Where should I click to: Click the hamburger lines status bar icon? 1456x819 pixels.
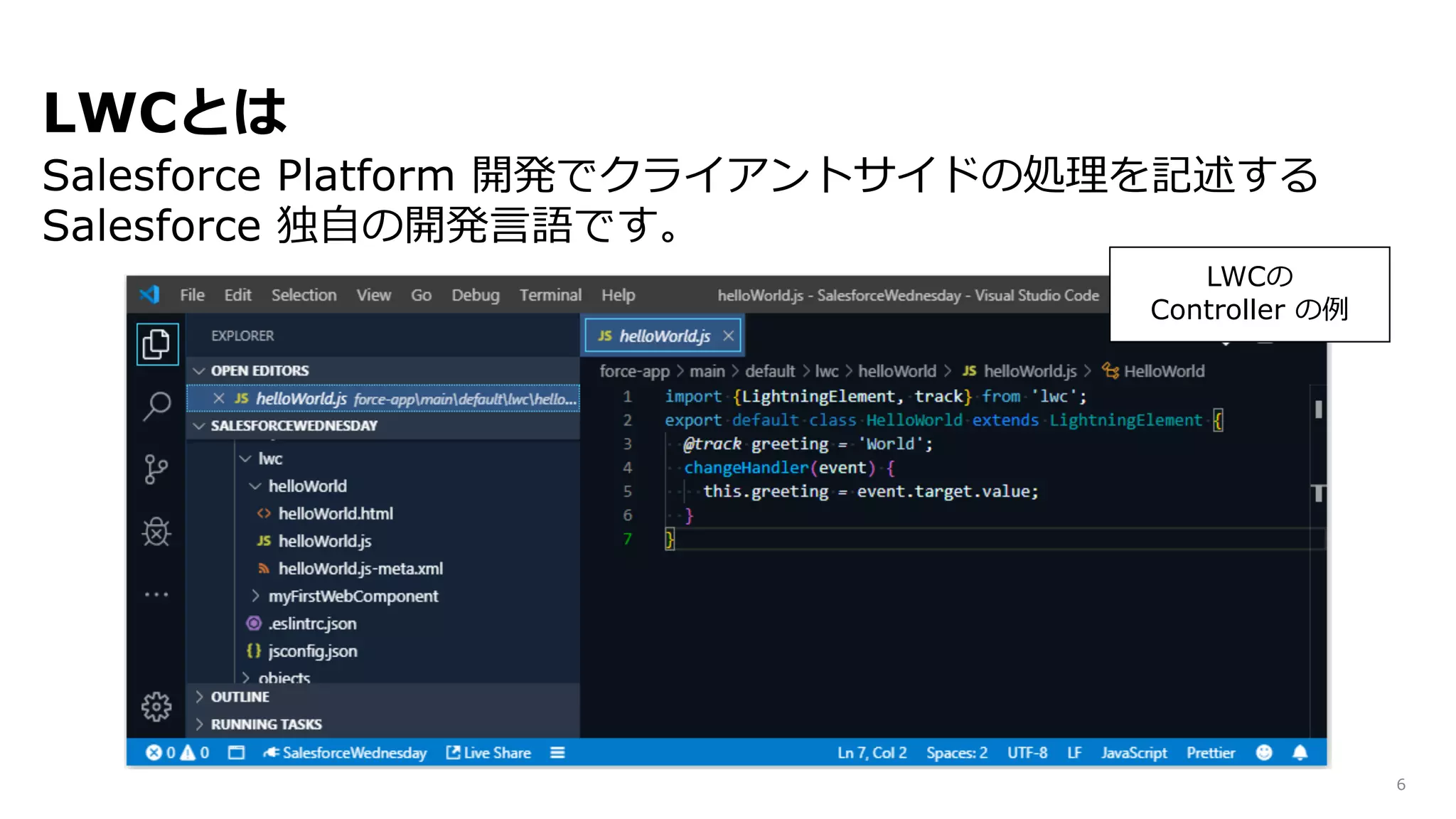(x=557, y=752)
